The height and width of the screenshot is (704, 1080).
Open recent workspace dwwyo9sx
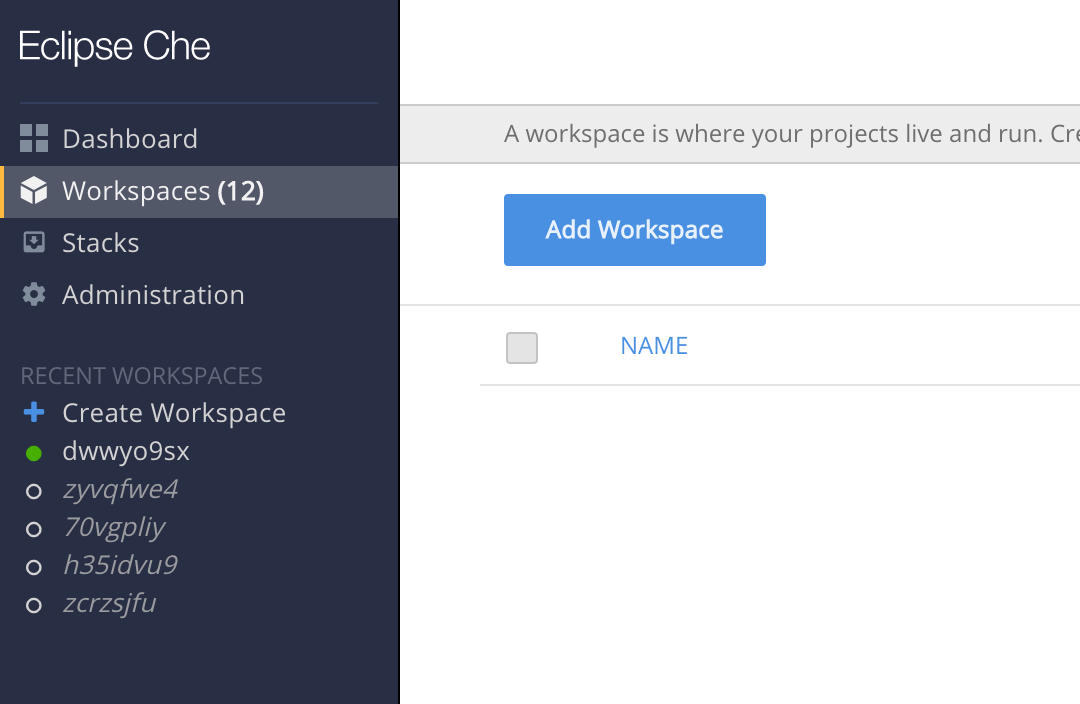click(126, 452)
